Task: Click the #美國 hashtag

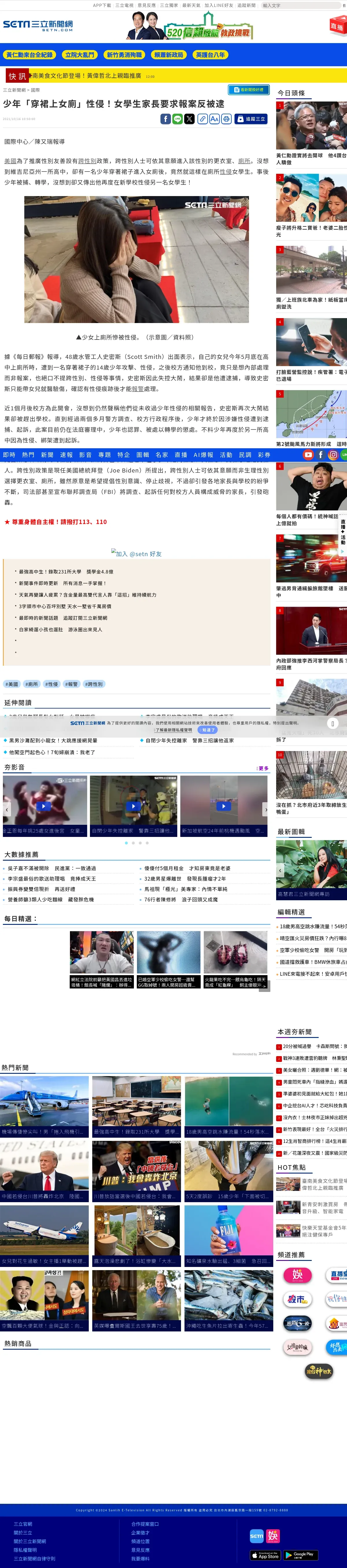Action: tap(12, 684)
